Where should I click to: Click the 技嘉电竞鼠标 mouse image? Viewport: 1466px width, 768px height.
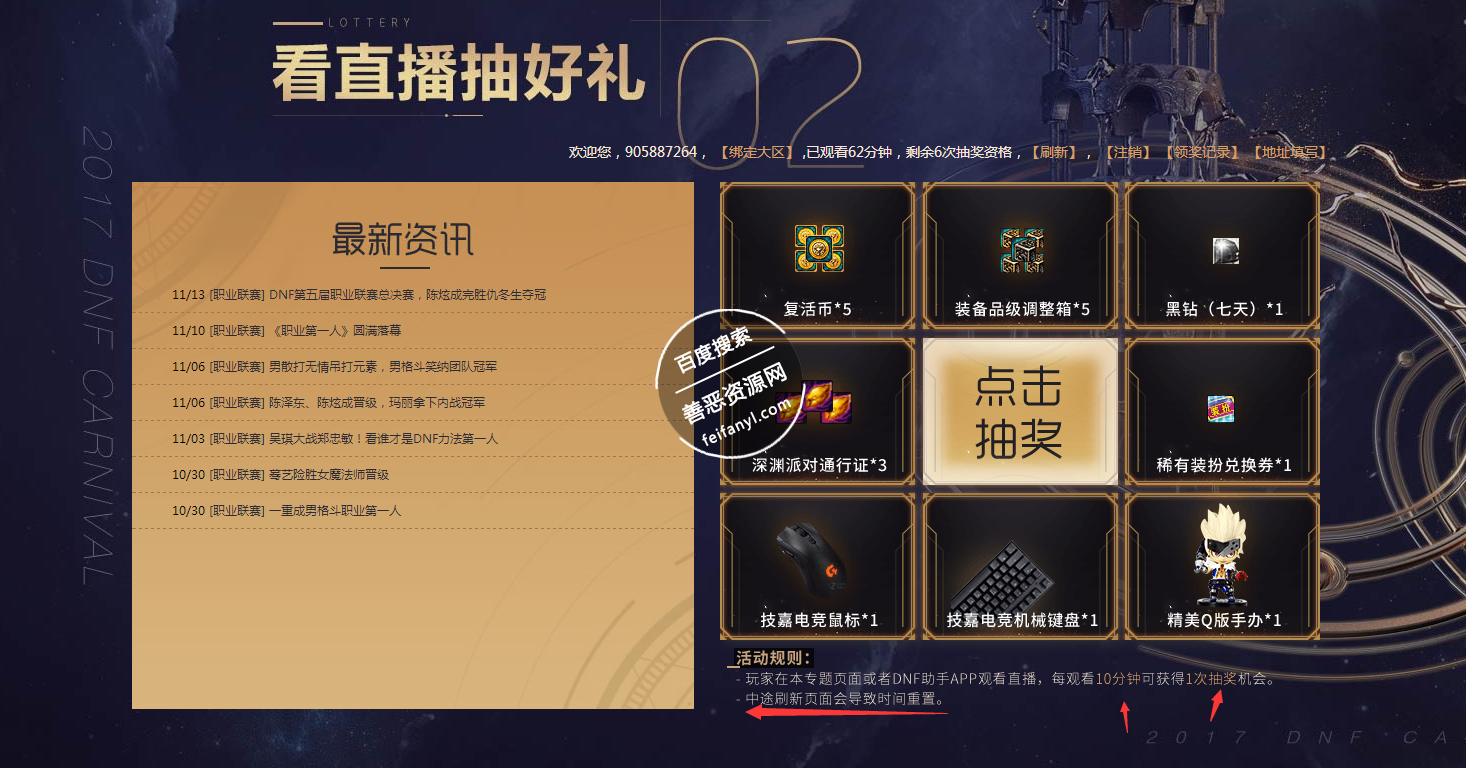click(812, 557)
